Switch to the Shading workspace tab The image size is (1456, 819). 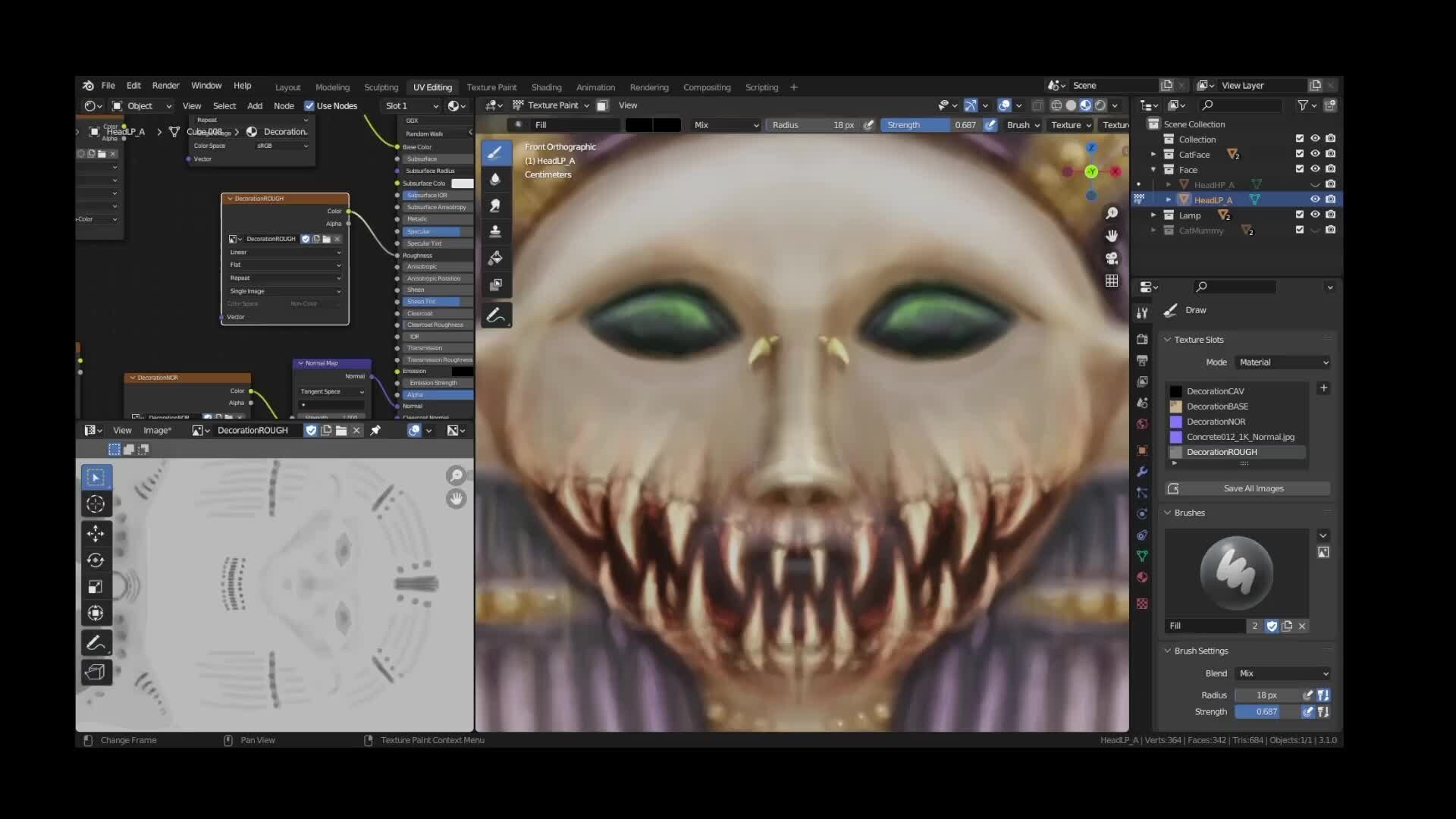click(x=545, y=87)
